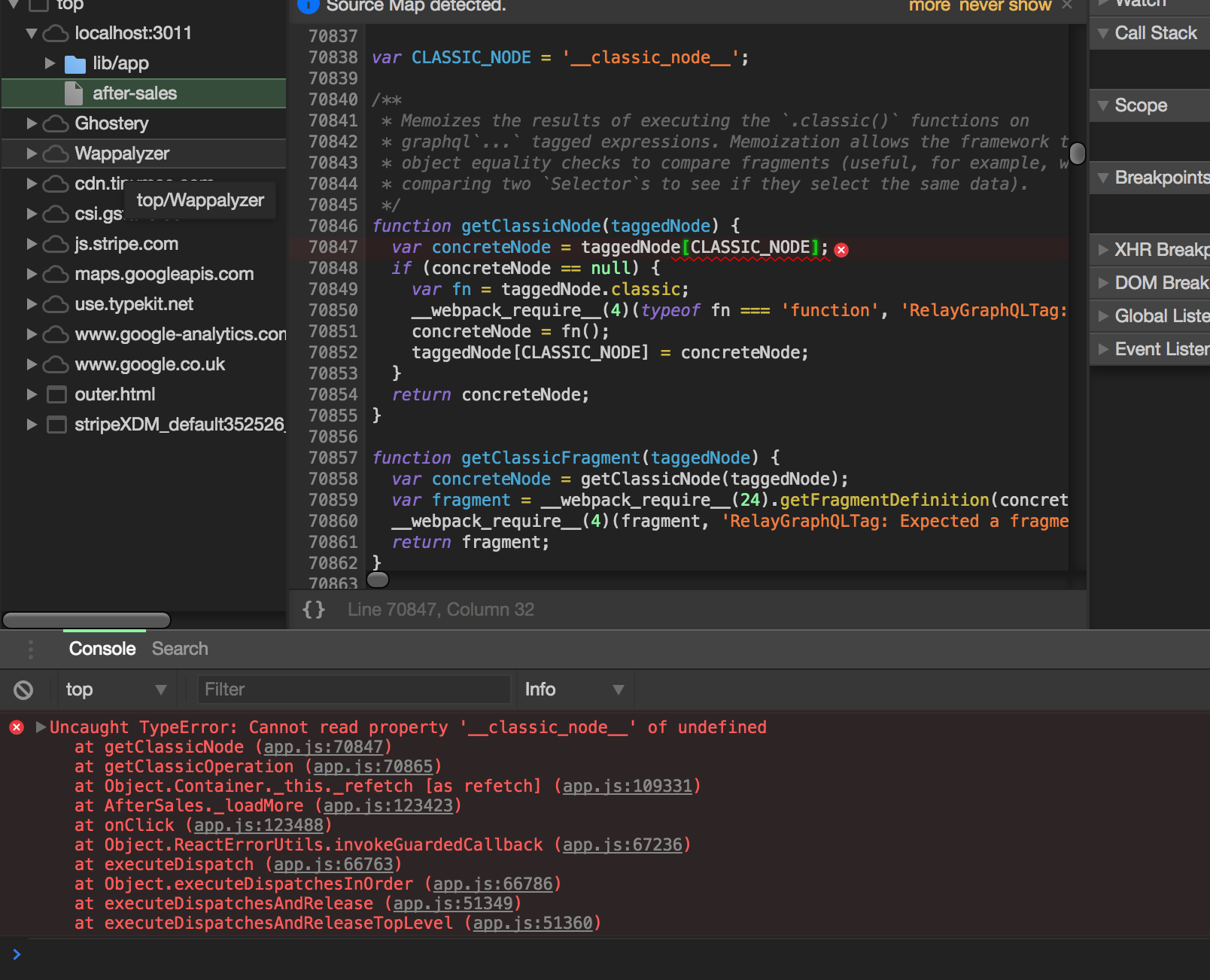
Task: Close the Source Map detected banner
Action: coord(1067,5)
